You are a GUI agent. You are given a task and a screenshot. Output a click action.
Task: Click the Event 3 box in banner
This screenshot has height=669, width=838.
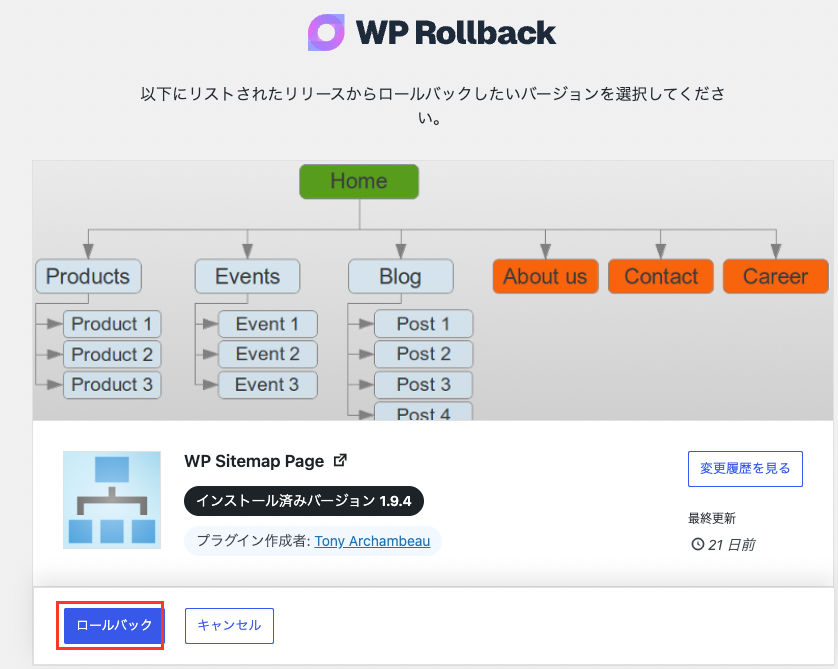[x=268, y=385]
